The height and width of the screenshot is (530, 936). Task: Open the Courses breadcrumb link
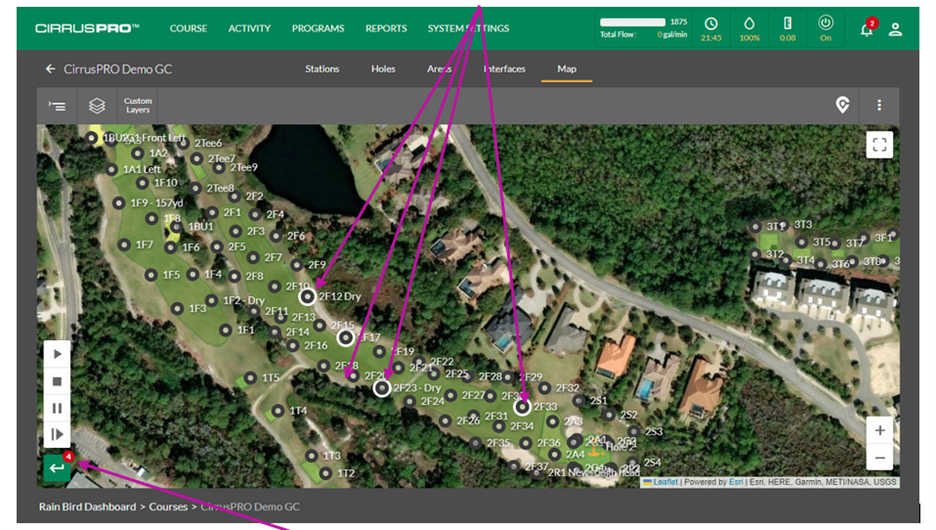[x=168, y=507]
